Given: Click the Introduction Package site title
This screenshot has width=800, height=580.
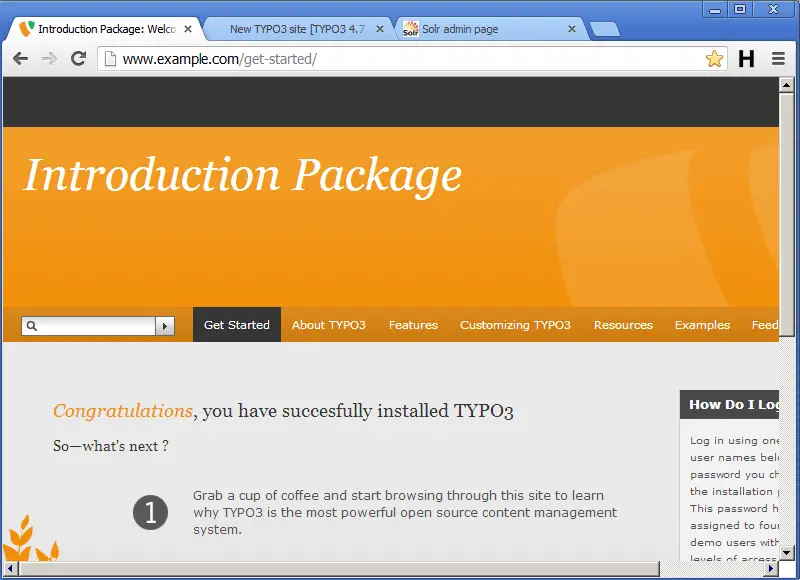Looking at the screenshot, I should point(243,175).
